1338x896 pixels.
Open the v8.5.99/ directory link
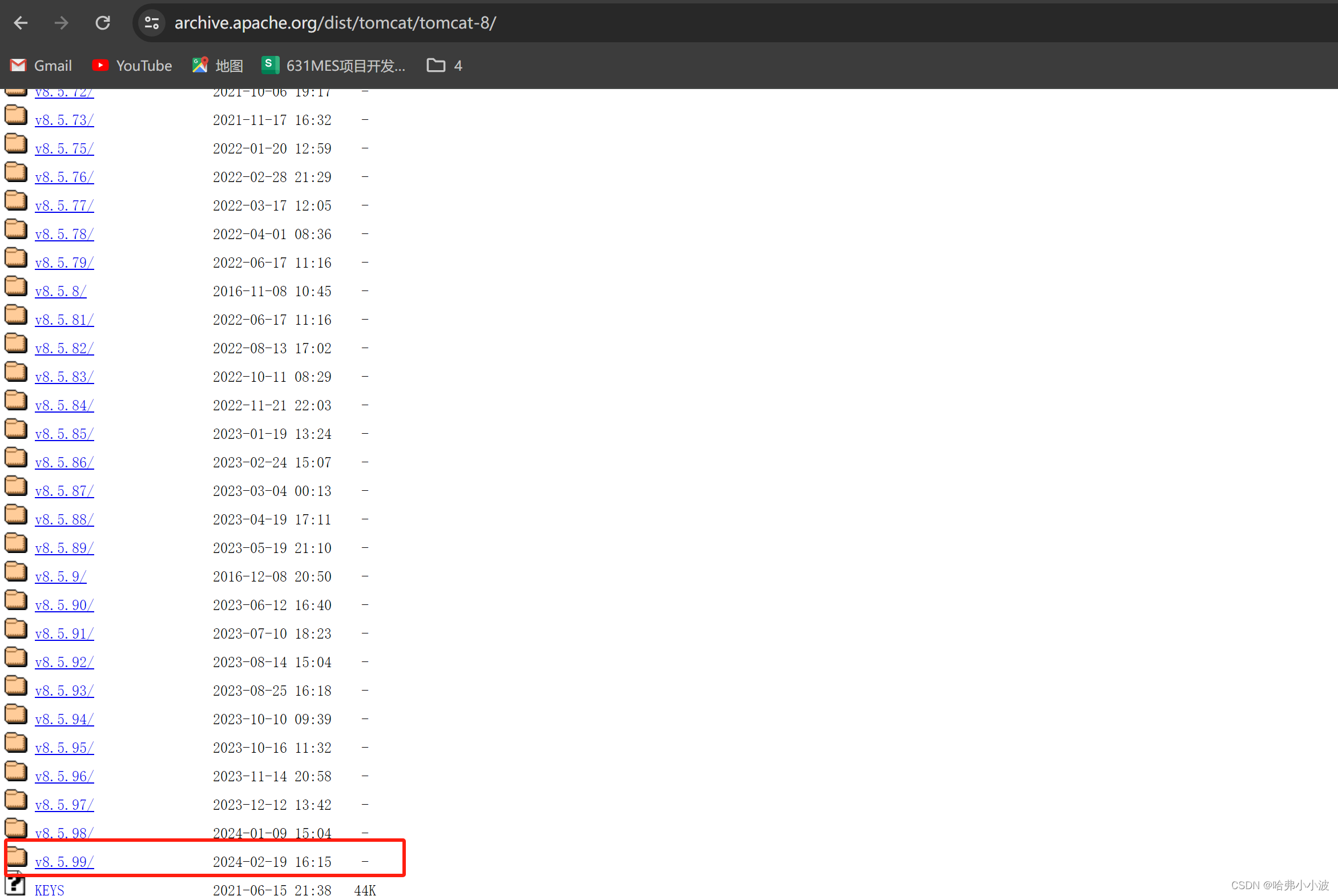click(64, 862)
